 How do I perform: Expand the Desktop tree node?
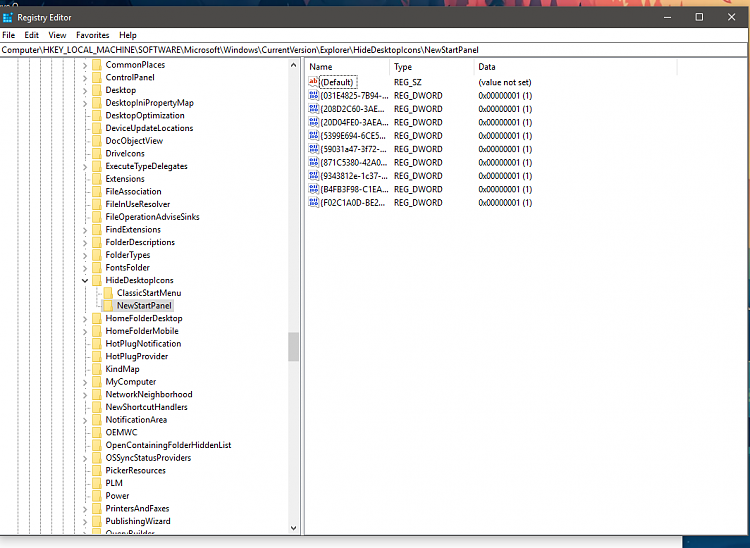85,90
